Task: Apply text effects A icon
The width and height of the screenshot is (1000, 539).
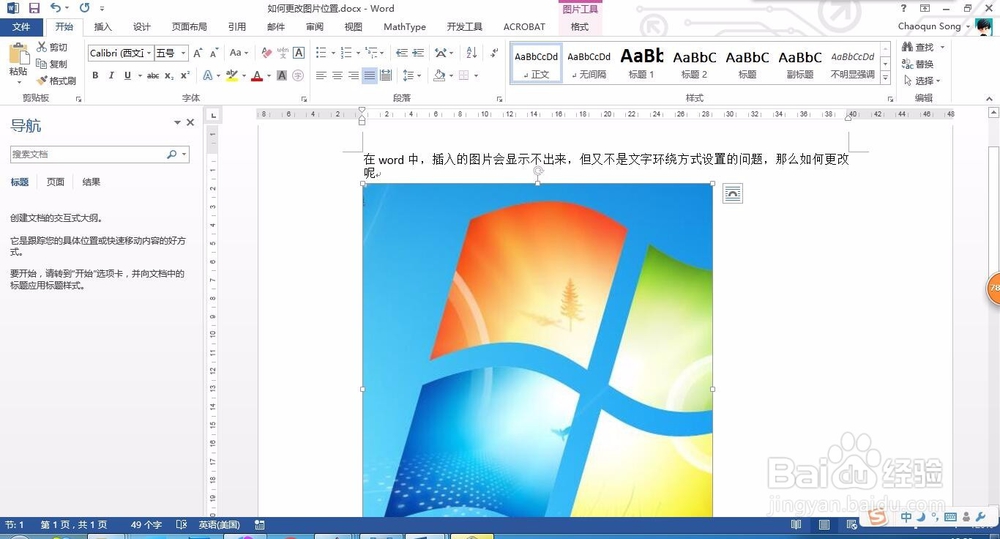Action: pos(208,75)
